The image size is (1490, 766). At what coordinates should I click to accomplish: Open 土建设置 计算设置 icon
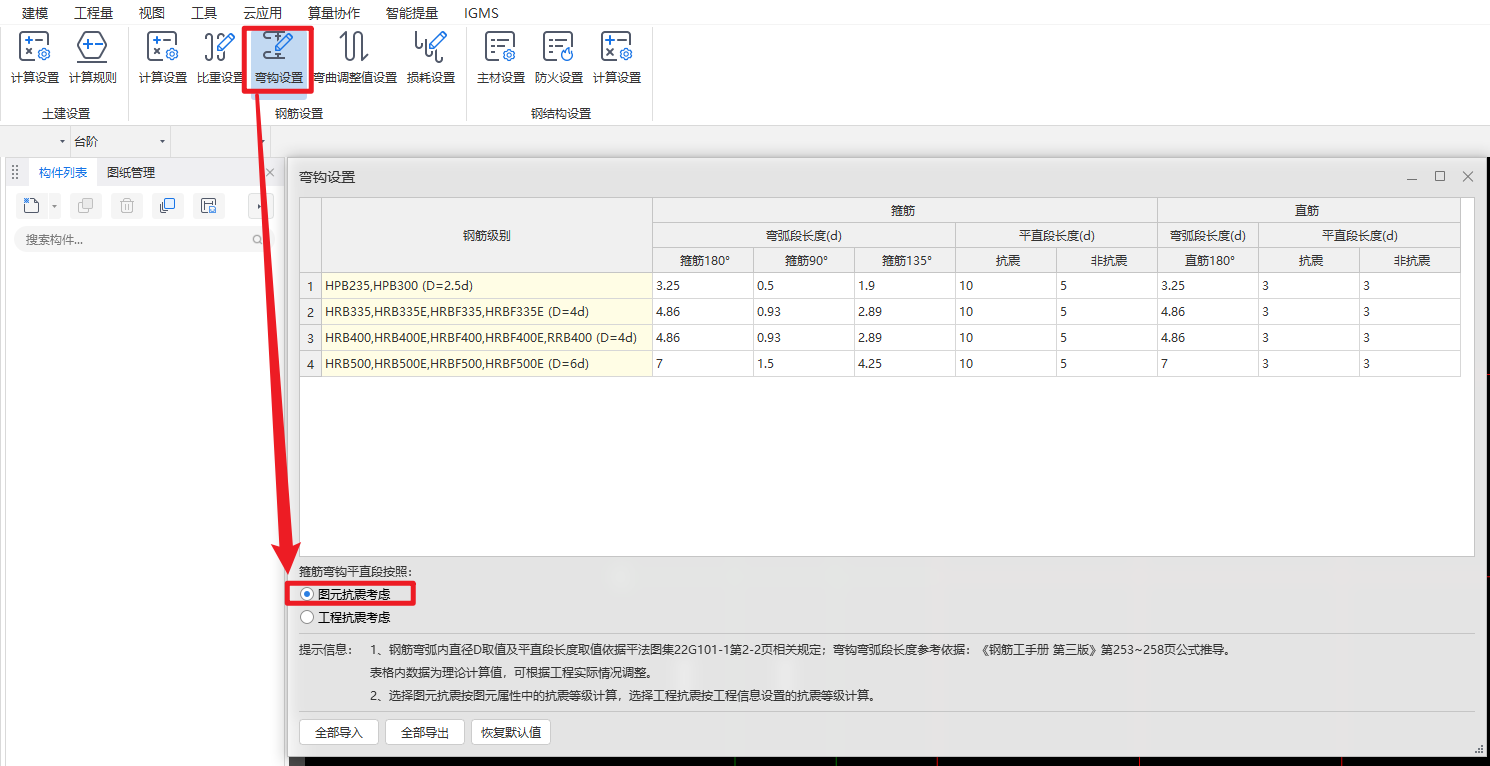(x=35, y=57)
